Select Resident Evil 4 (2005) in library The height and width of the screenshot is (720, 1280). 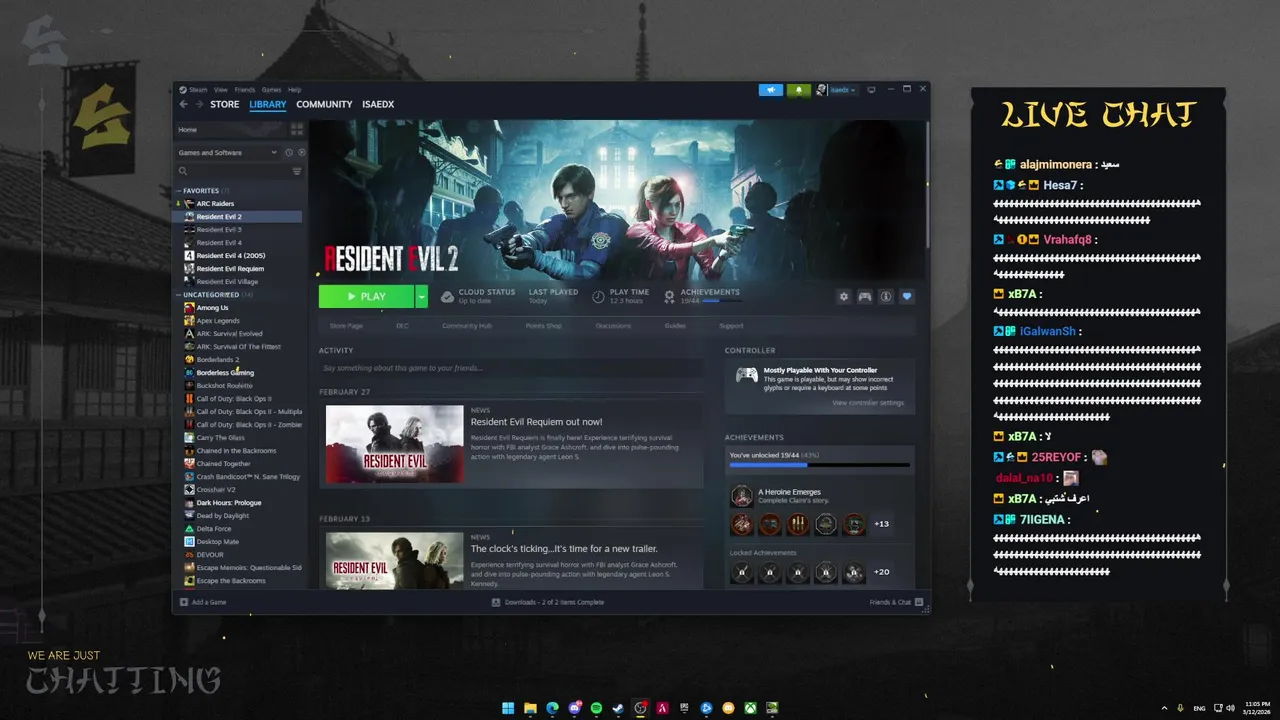pyautogui.click(x=230, y=256)
